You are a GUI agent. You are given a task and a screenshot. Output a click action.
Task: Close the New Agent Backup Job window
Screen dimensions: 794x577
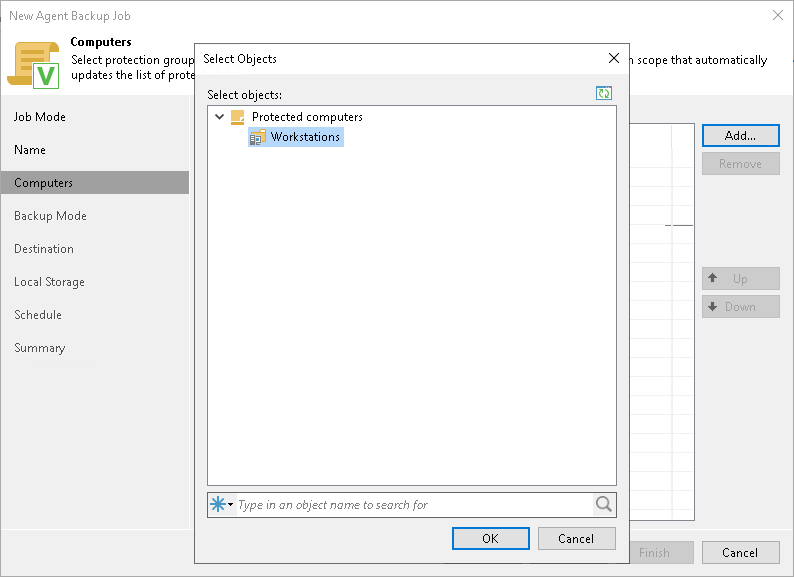(778, 15)
